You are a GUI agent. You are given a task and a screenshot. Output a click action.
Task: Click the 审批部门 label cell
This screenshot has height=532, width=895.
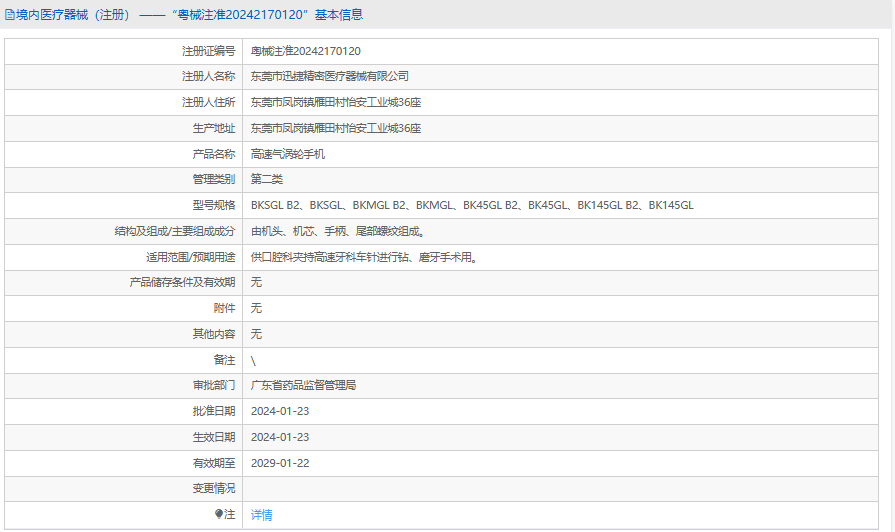click(124, 385)
